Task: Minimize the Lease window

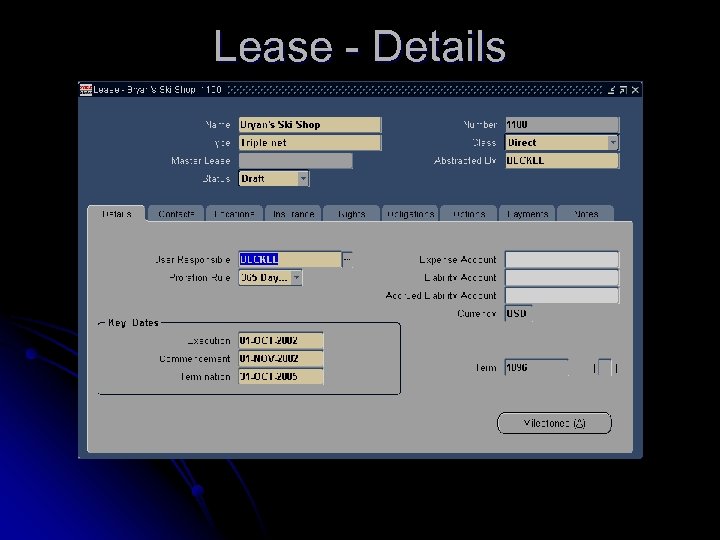Action: [611, 90]
